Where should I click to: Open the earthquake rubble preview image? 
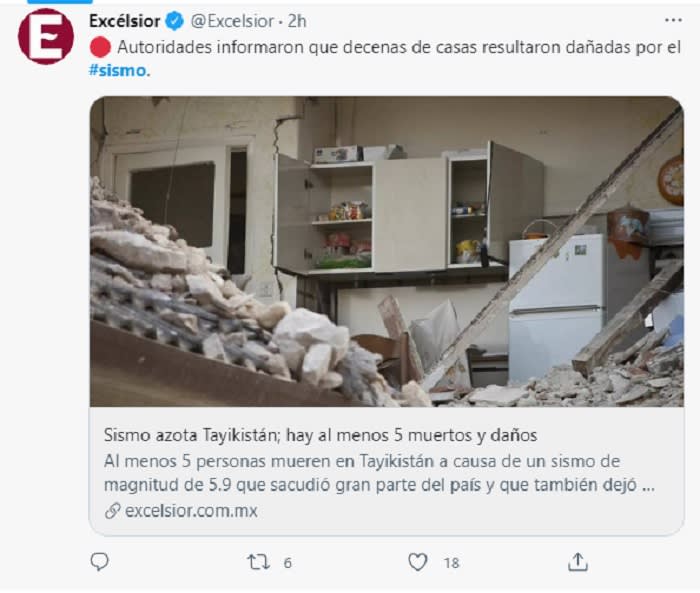point(387,251)
